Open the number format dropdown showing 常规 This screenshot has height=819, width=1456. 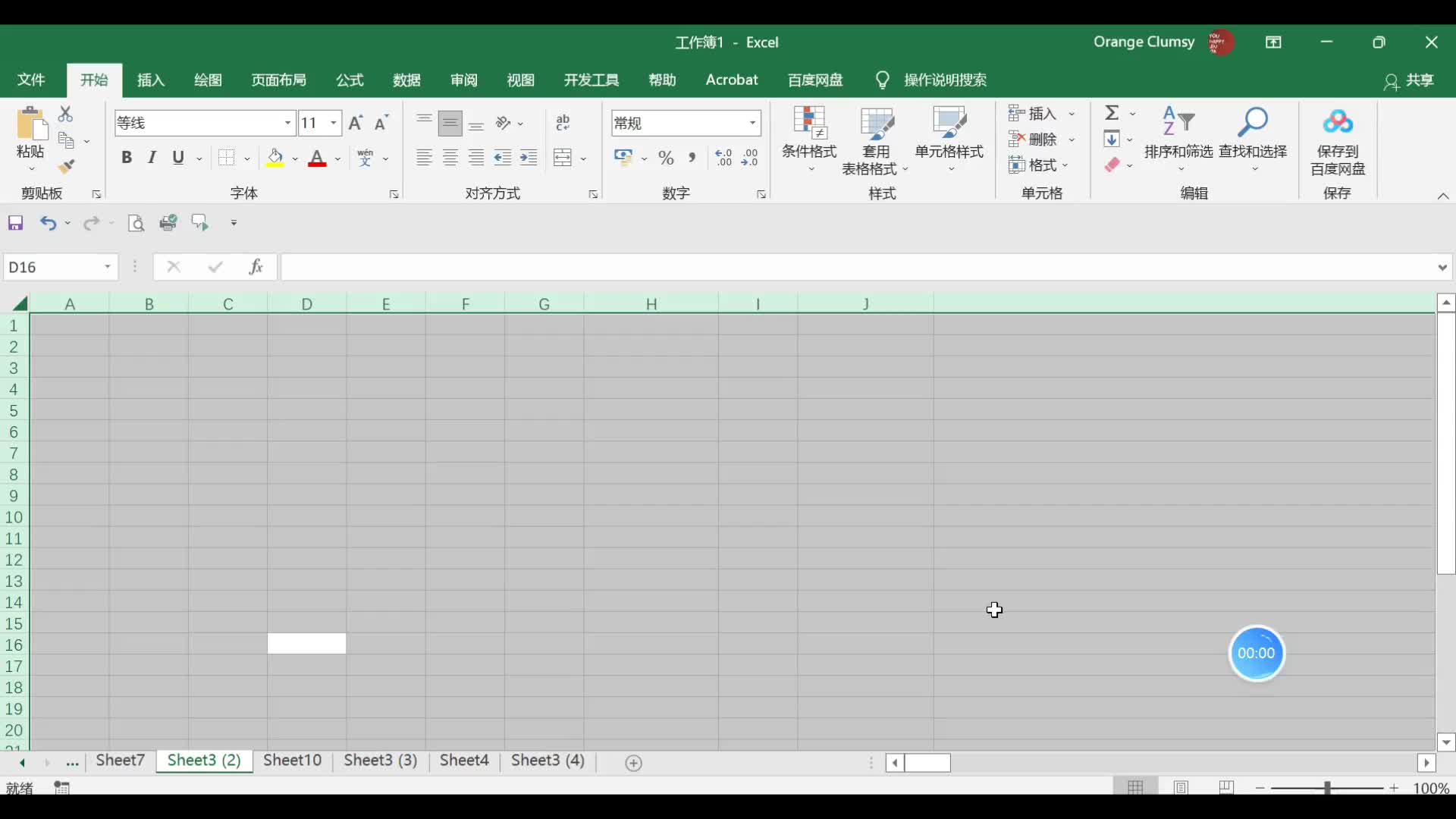(752, 123)
